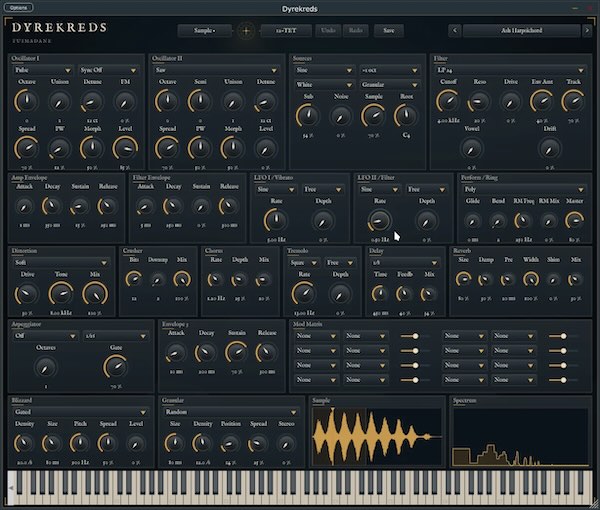Open the LFO I/Vibrato Sine shape dropdown

click(x=276, y=189)
